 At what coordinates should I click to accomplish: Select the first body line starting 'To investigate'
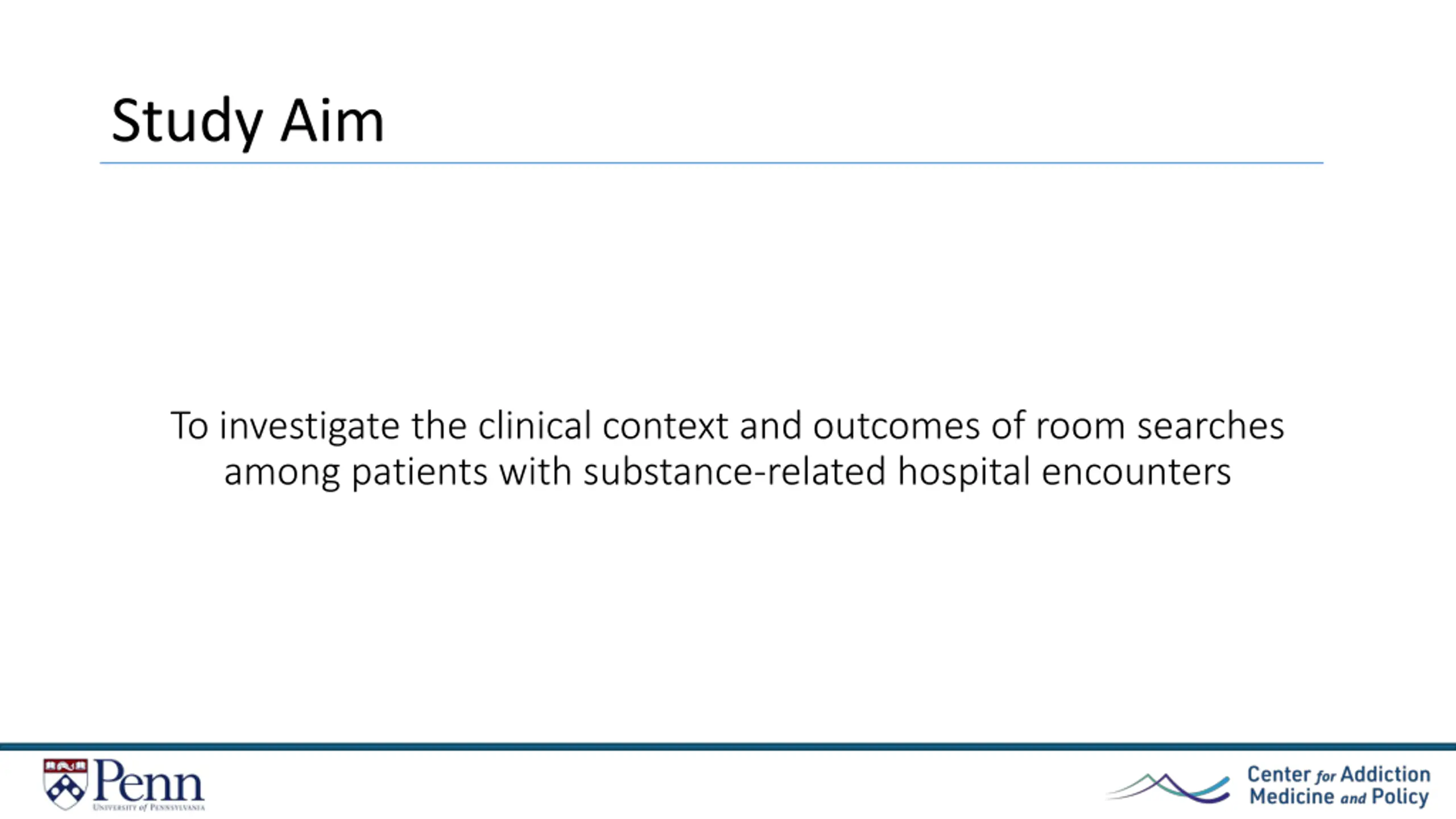tap(727, 426)
